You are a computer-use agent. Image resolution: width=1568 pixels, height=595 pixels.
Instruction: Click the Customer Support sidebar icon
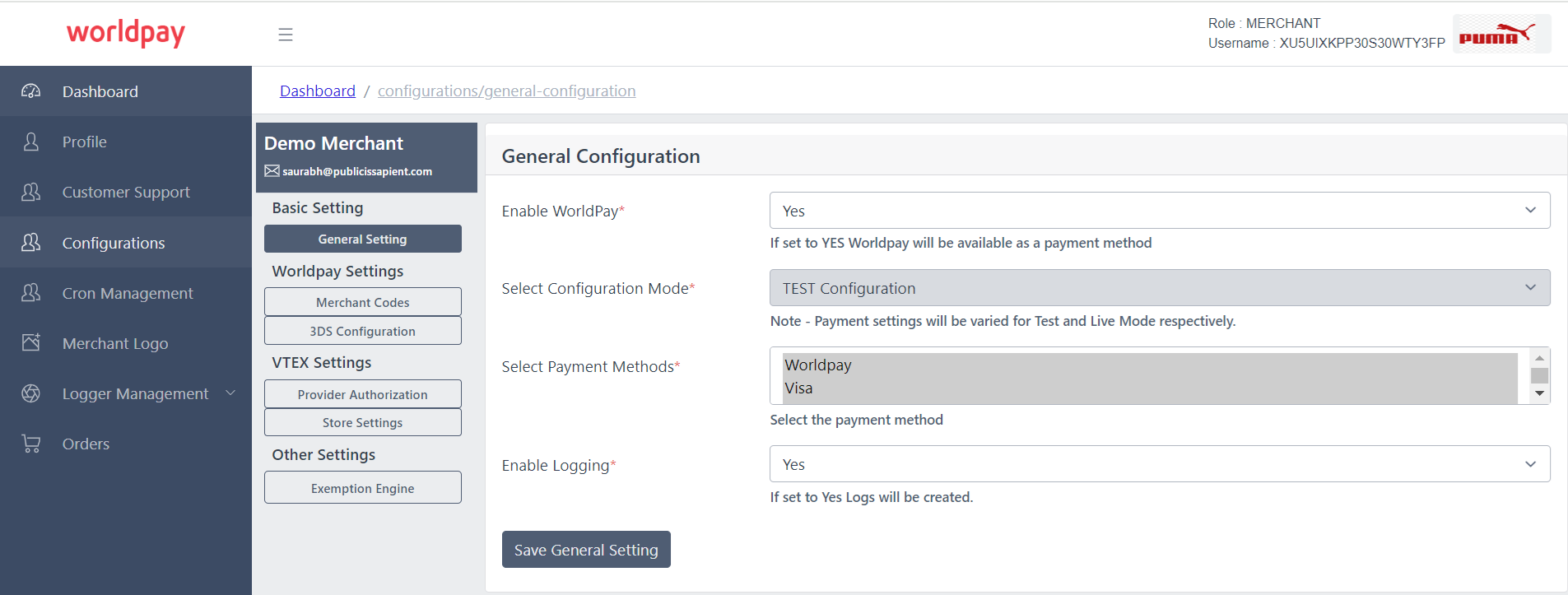[x=31, y=192]
